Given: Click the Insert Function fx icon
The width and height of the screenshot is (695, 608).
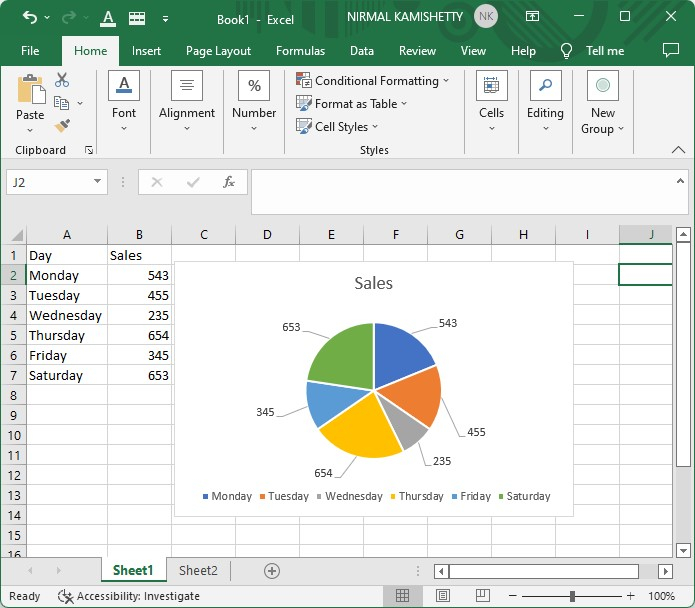Looking at the screenshot, I should tap(228, 182).
